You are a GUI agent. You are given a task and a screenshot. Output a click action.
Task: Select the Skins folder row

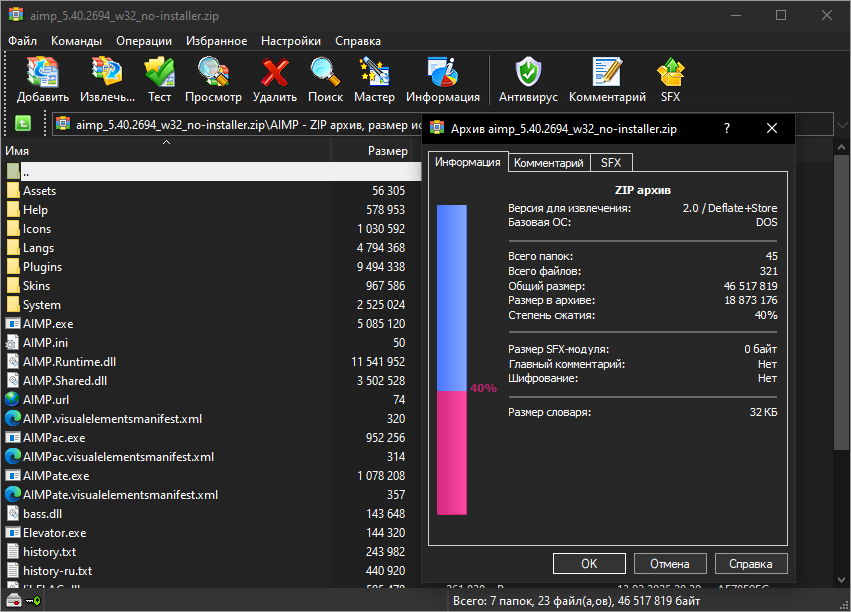[214, 285]
